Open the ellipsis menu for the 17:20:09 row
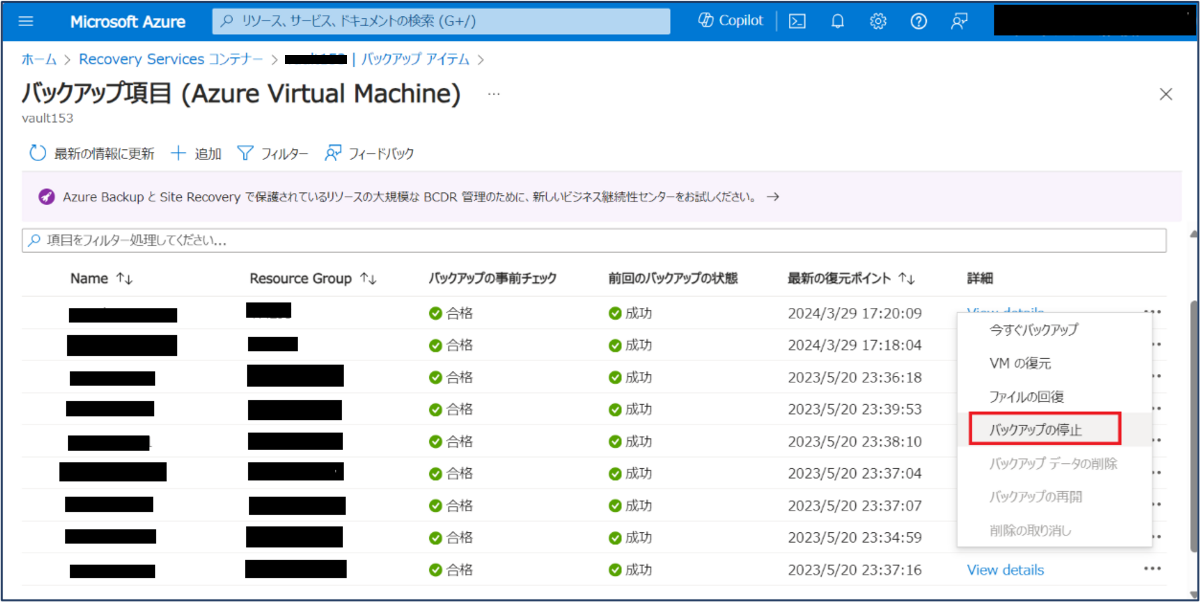 (1153, 313)
